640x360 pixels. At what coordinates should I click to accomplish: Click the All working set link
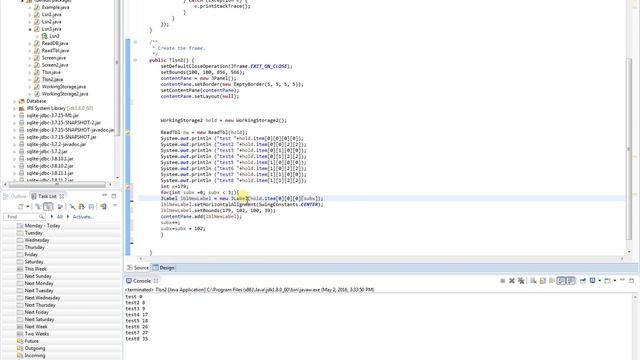click(x=60, y=217)
